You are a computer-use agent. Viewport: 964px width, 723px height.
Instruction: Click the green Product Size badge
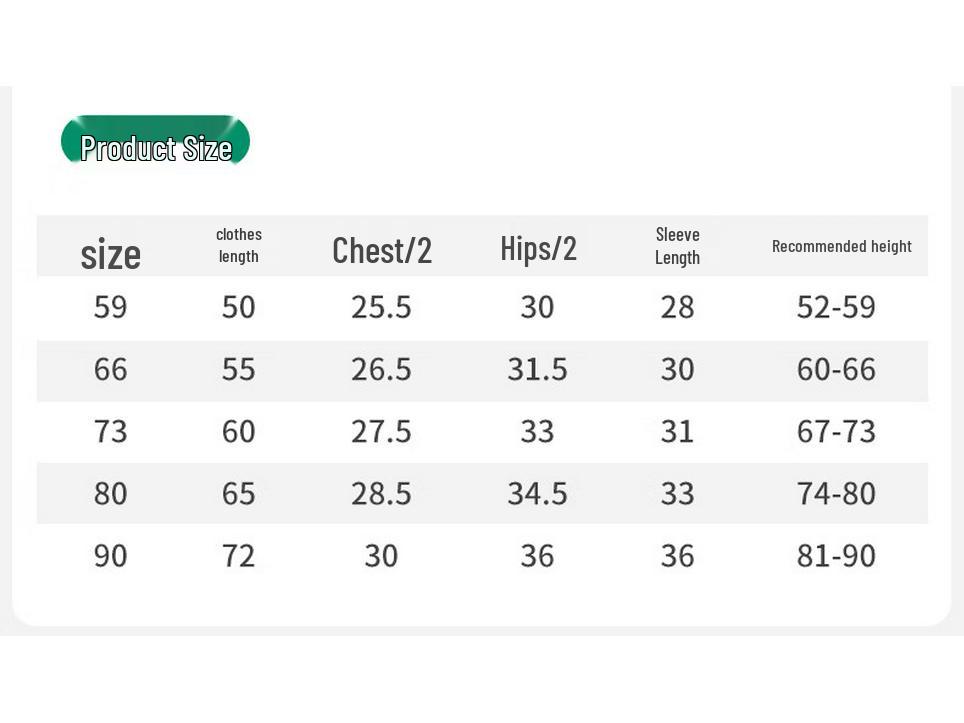[x=156, y=141]
